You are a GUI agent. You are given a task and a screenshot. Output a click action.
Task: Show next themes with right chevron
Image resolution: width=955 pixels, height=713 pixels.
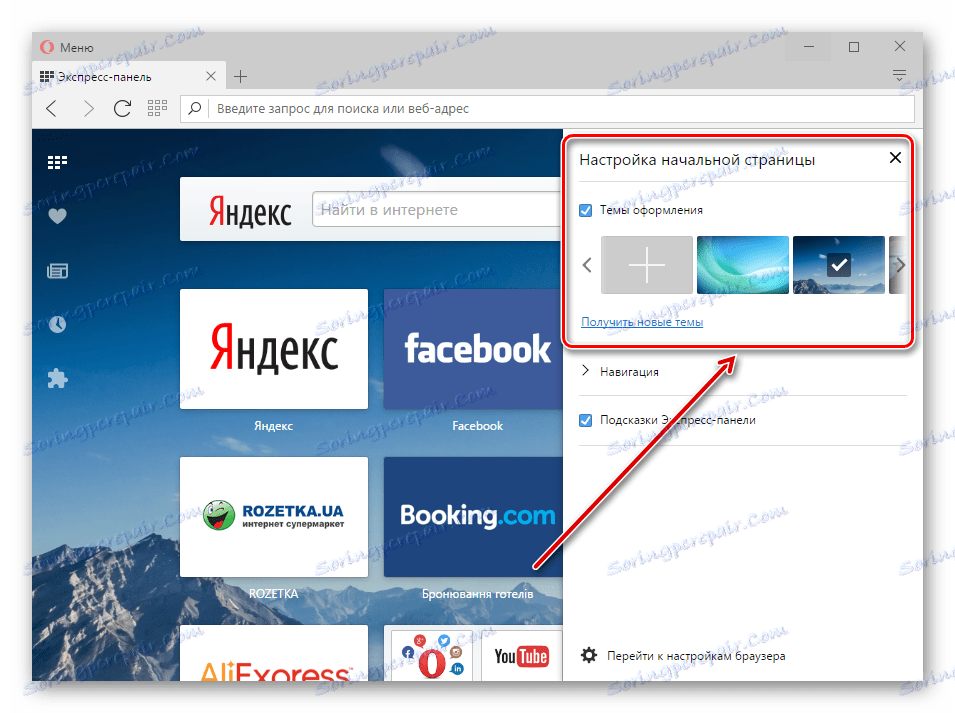[900, 265]
